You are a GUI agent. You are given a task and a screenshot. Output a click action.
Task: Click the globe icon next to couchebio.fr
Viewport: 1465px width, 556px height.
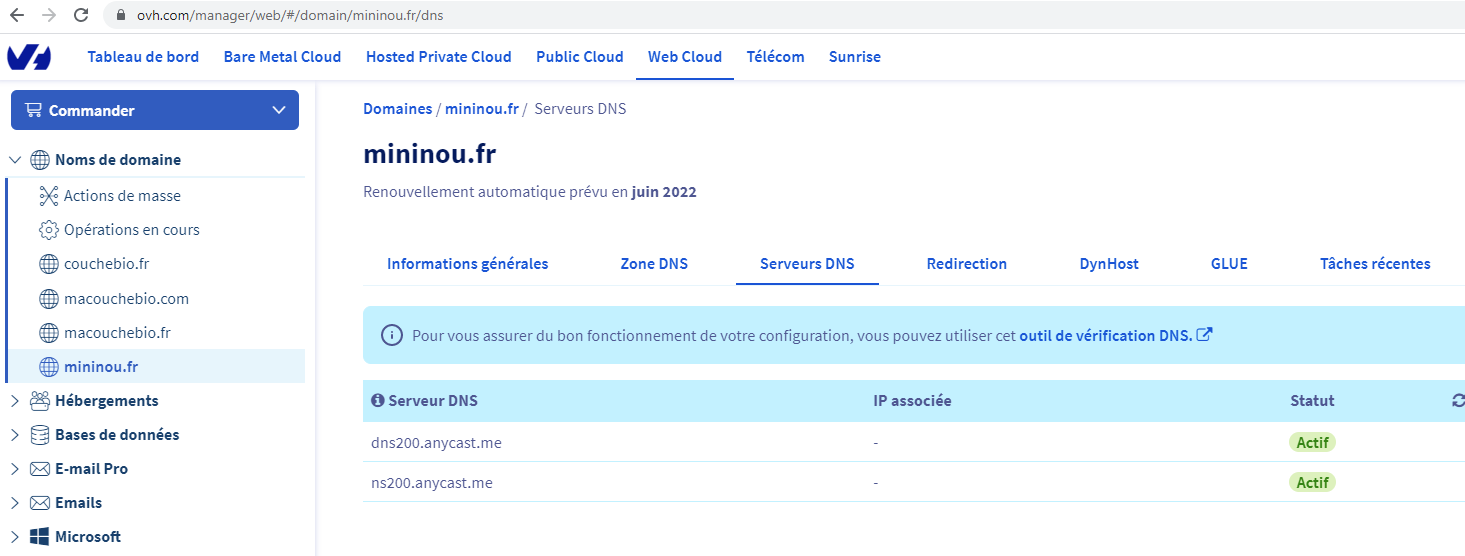click(x=49, y=264)
